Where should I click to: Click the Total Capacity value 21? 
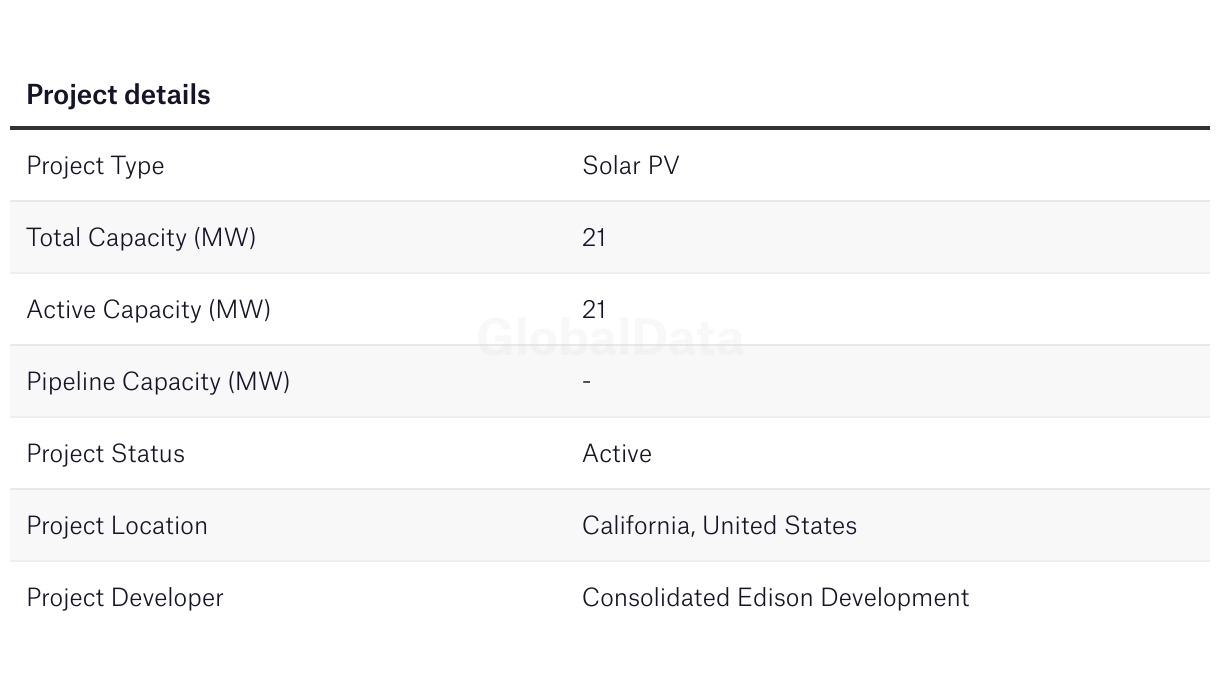coord(594,238)
